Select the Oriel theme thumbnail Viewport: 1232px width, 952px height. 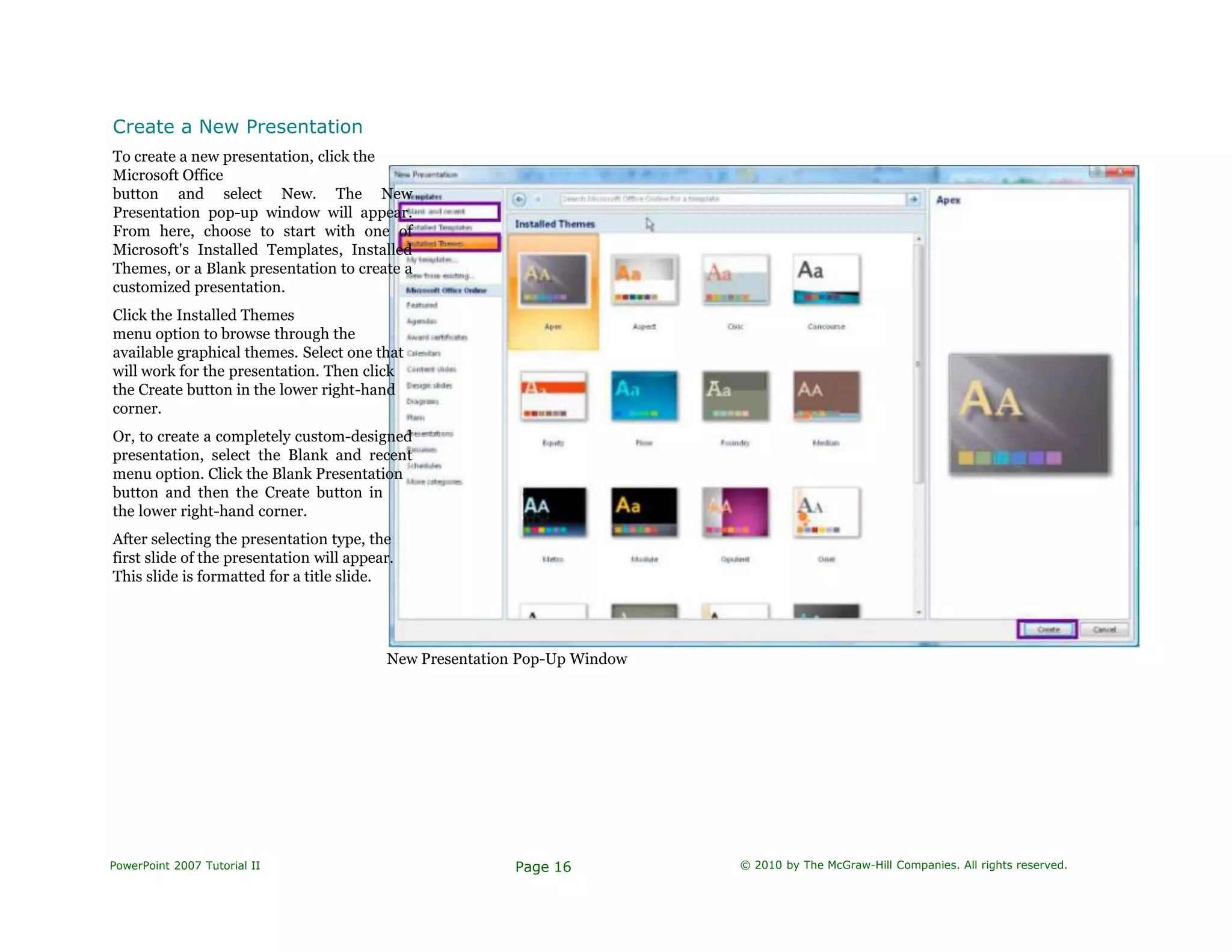tap(826, 512)
